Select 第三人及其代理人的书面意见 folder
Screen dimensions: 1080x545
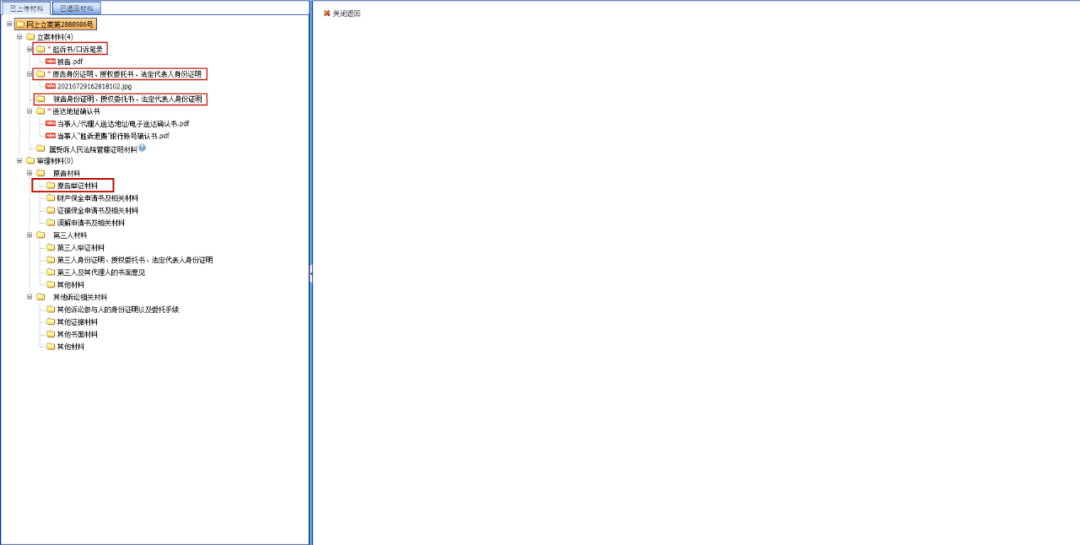coord(101,272)
